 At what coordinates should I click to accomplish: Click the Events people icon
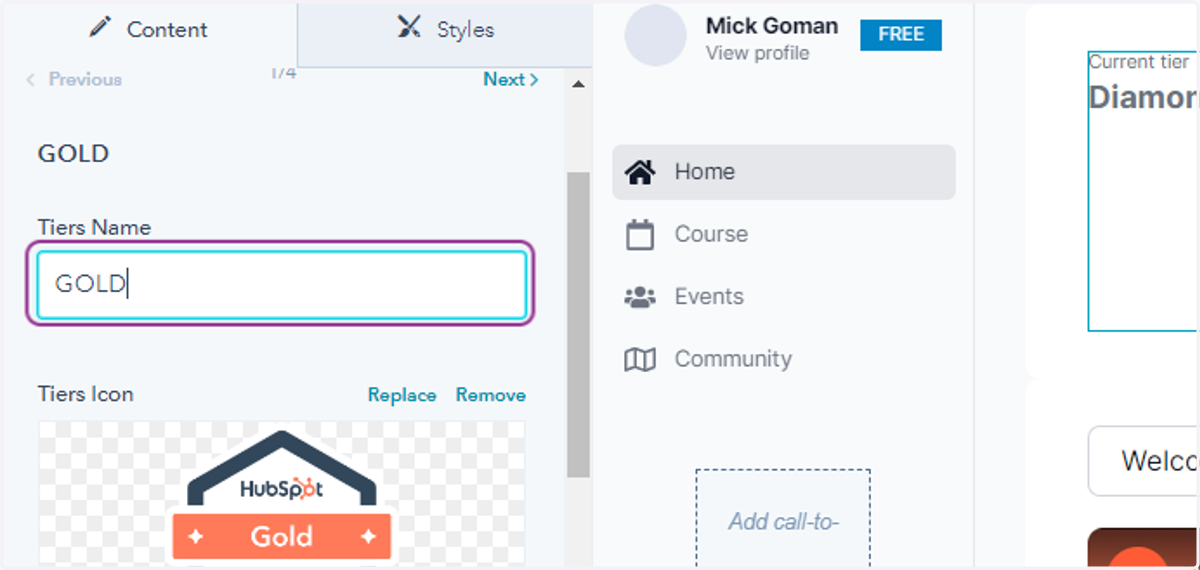640,297
